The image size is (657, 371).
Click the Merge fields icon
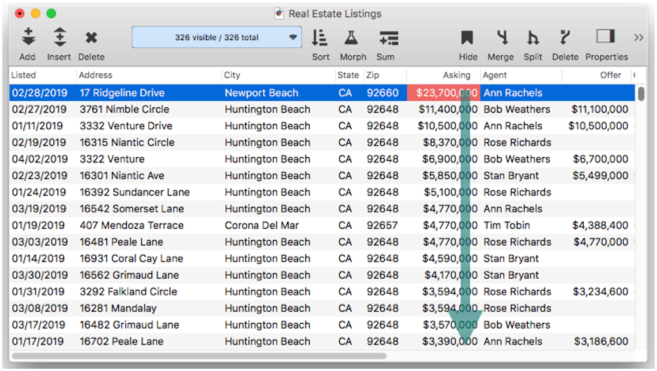(x=502, y=37)
